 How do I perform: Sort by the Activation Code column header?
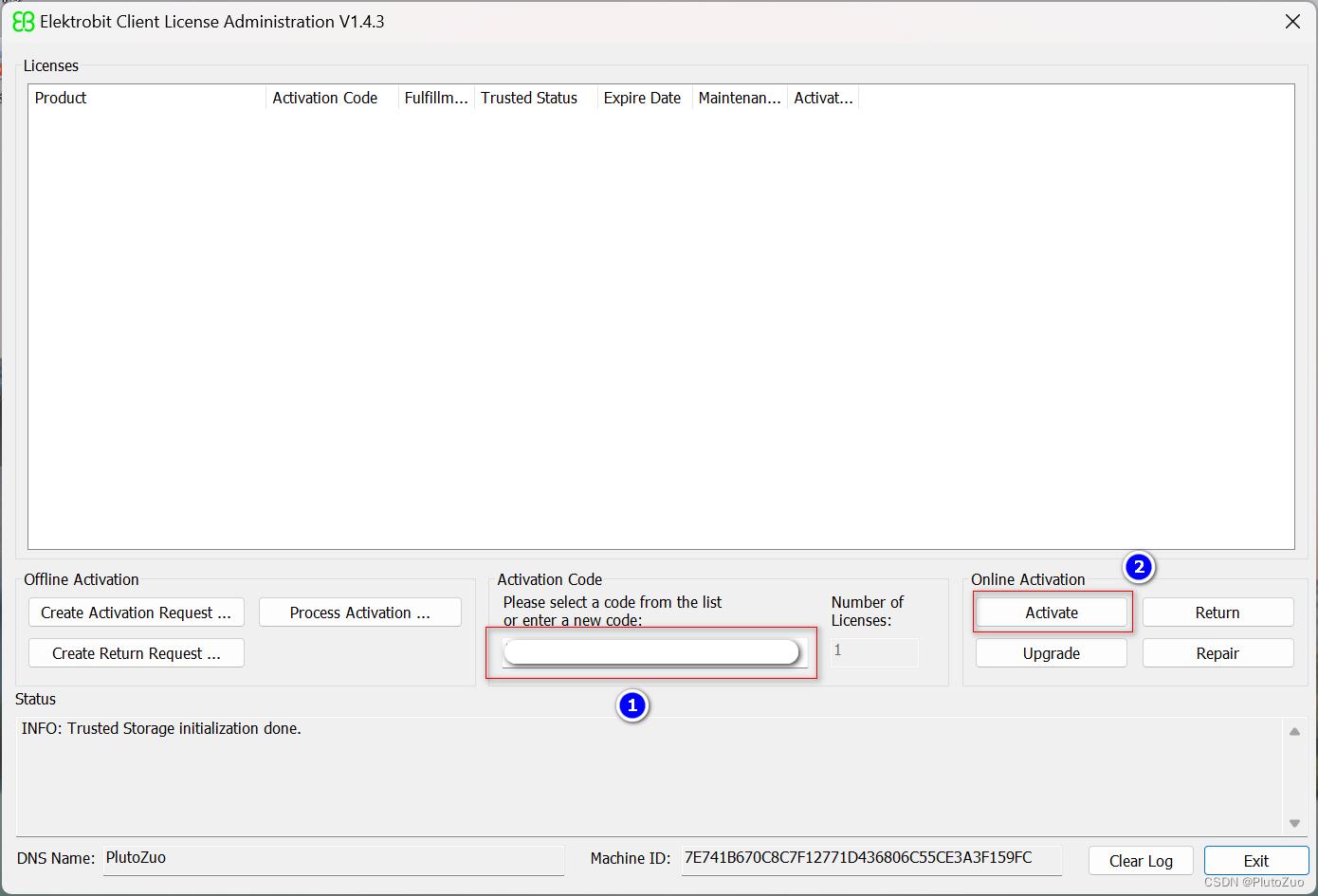[x=332, y=98]
